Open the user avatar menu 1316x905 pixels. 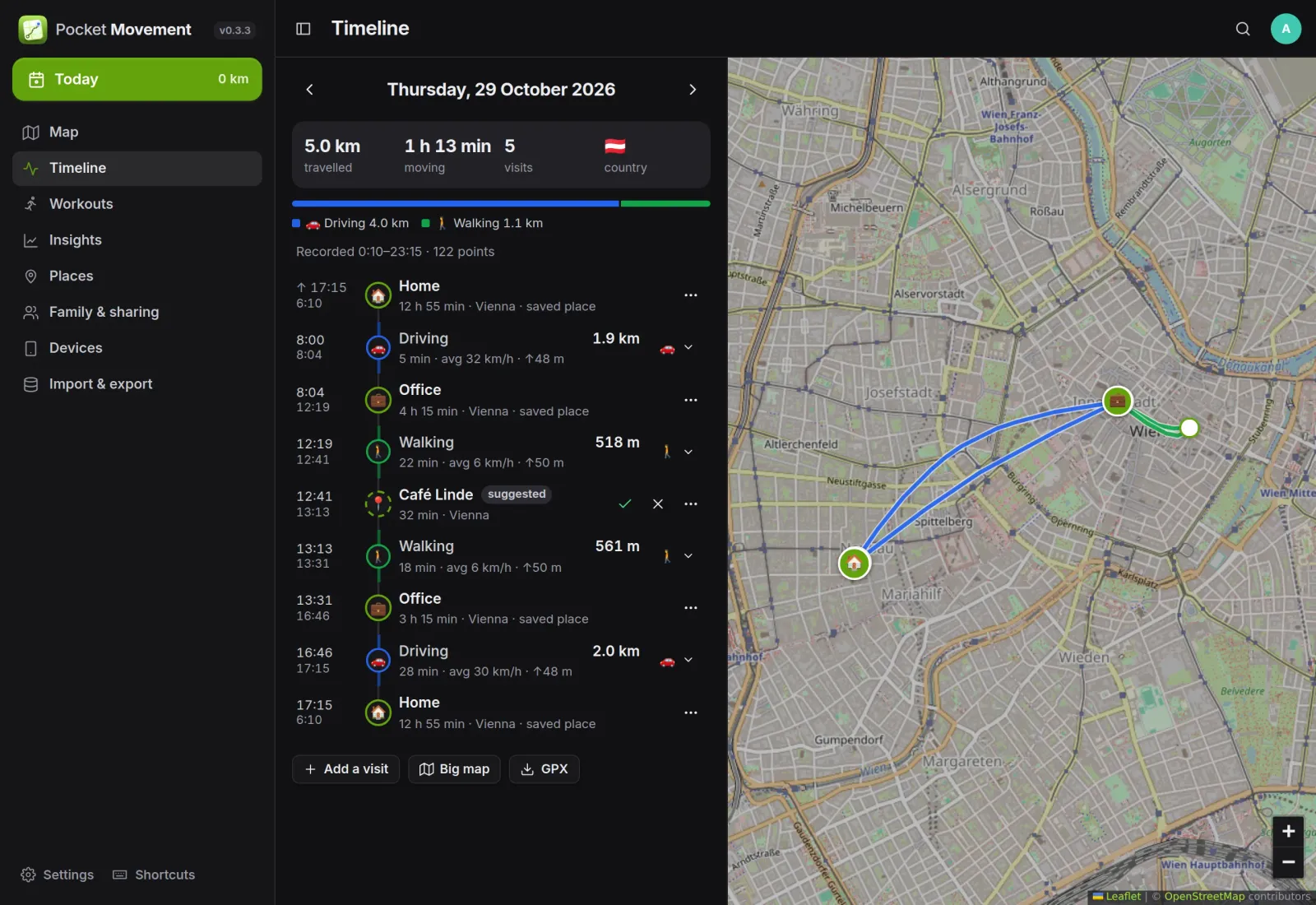[x=1286, y=29]
